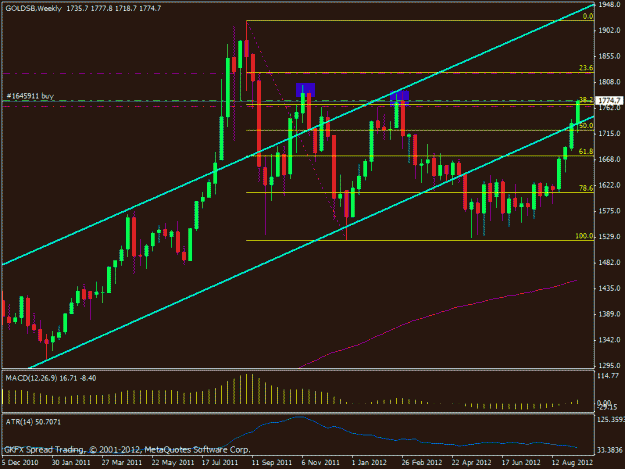
Task: Click the 1808.0 price axis label
Action: (x=610, y=82)
